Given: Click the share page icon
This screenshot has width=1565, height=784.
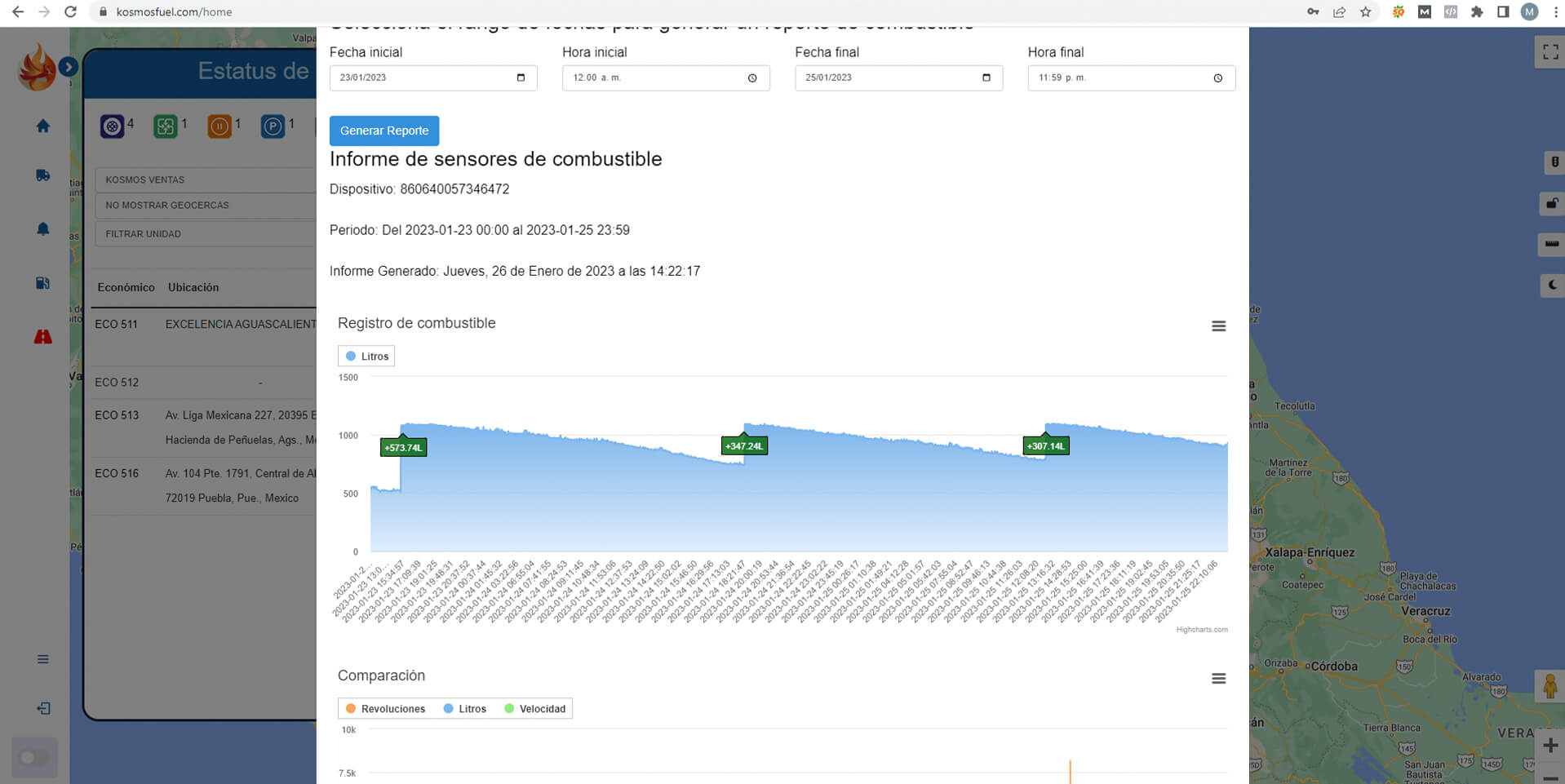Looking at the screenshot, I should [x=1339, y=11].
